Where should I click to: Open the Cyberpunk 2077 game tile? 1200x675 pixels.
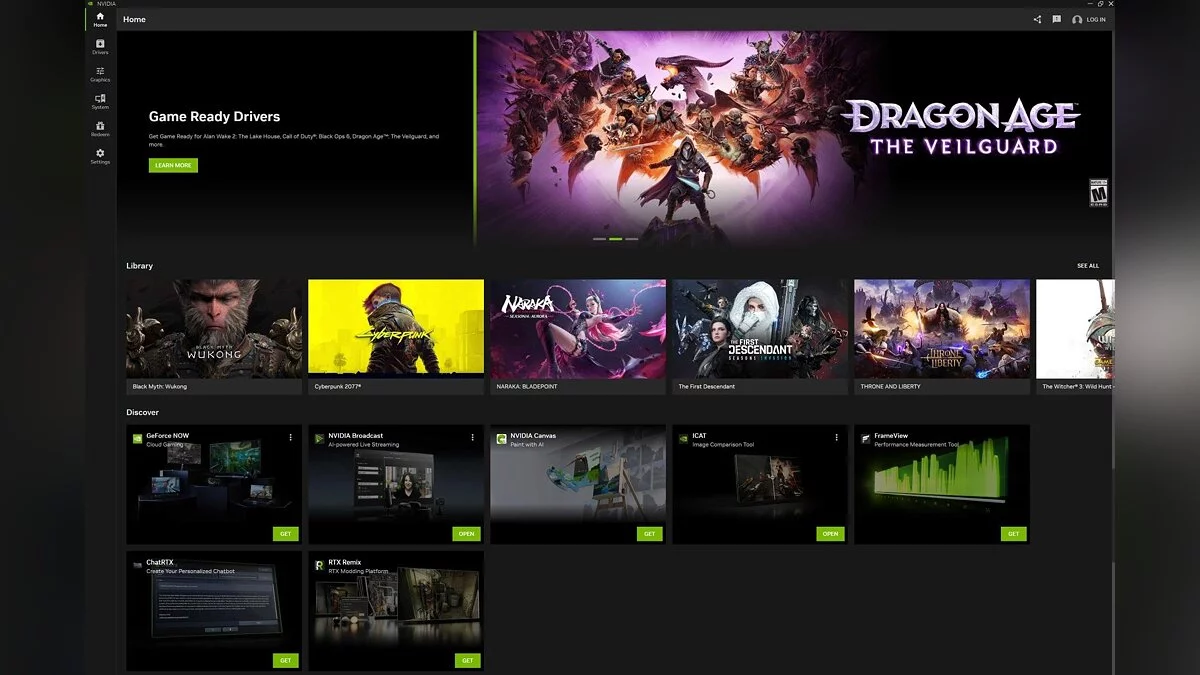(396, 337)
